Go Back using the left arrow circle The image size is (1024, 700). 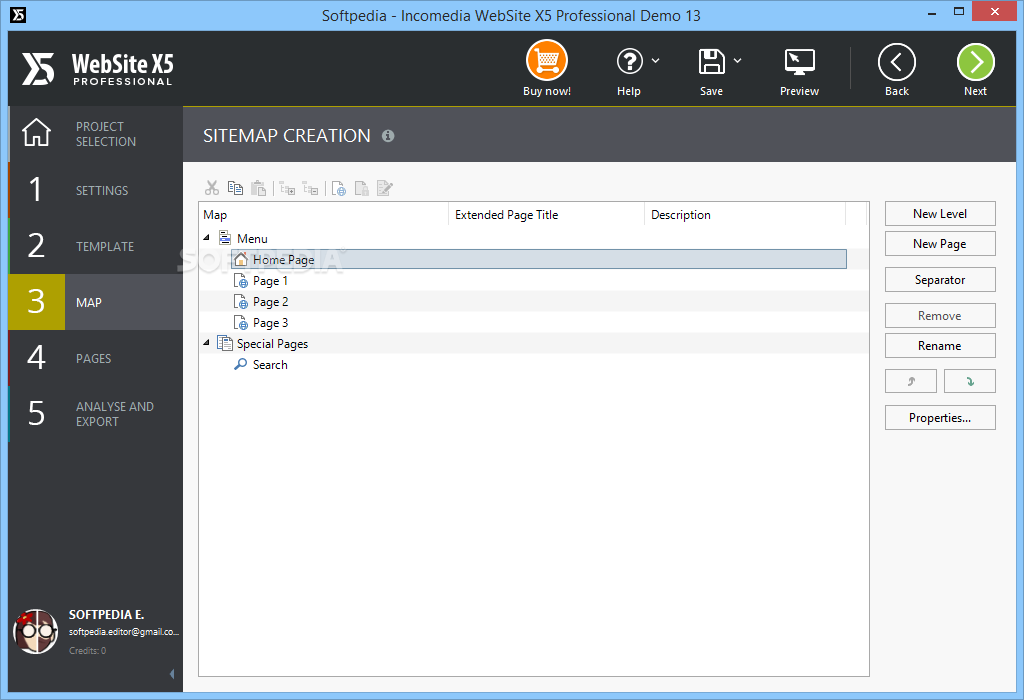897,62
